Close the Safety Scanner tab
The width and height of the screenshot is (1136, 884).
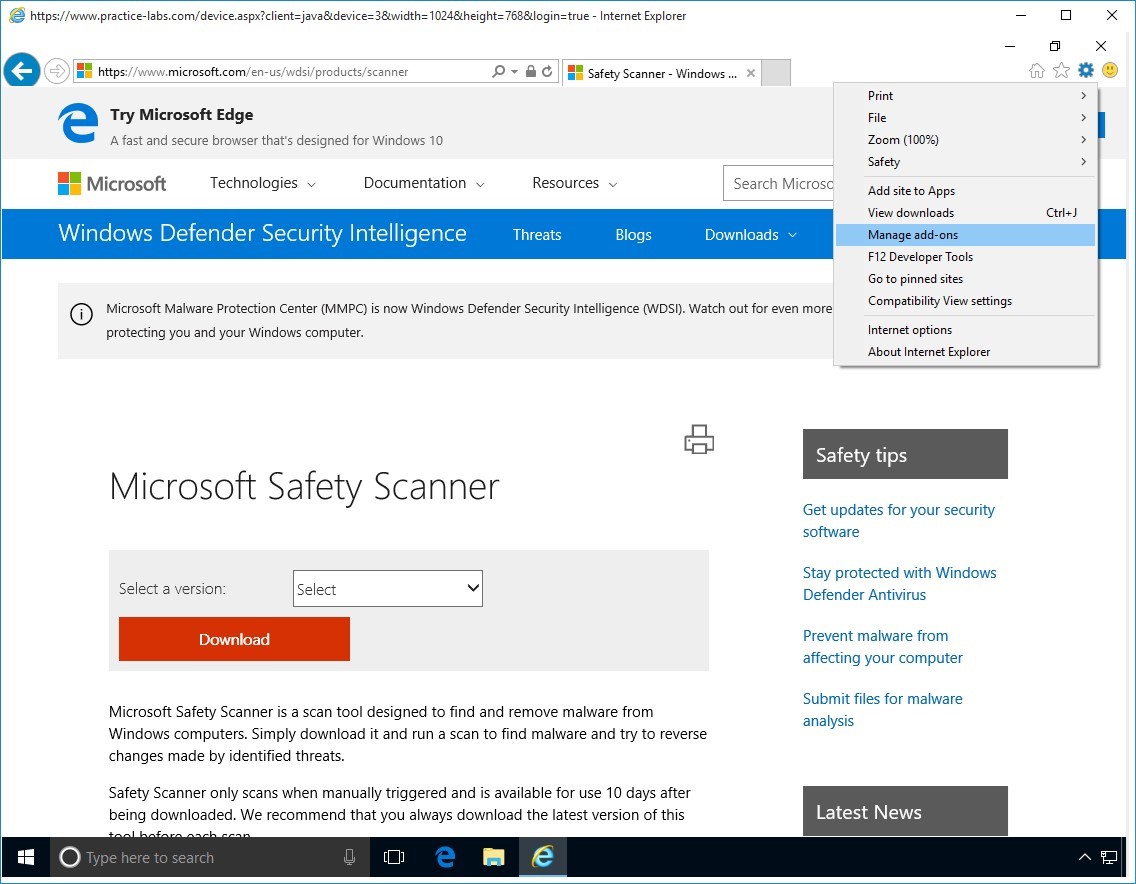[751, 73]
